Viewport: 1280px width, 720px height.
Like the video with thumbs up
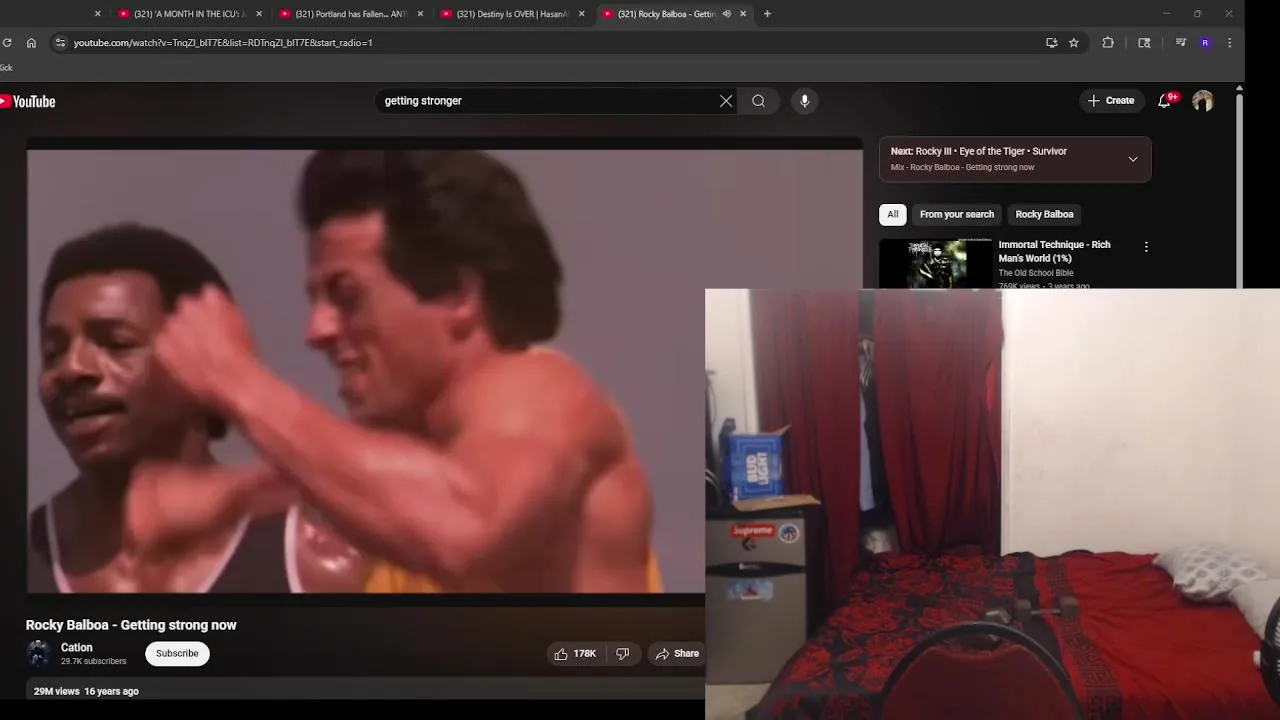click(575, 654)
